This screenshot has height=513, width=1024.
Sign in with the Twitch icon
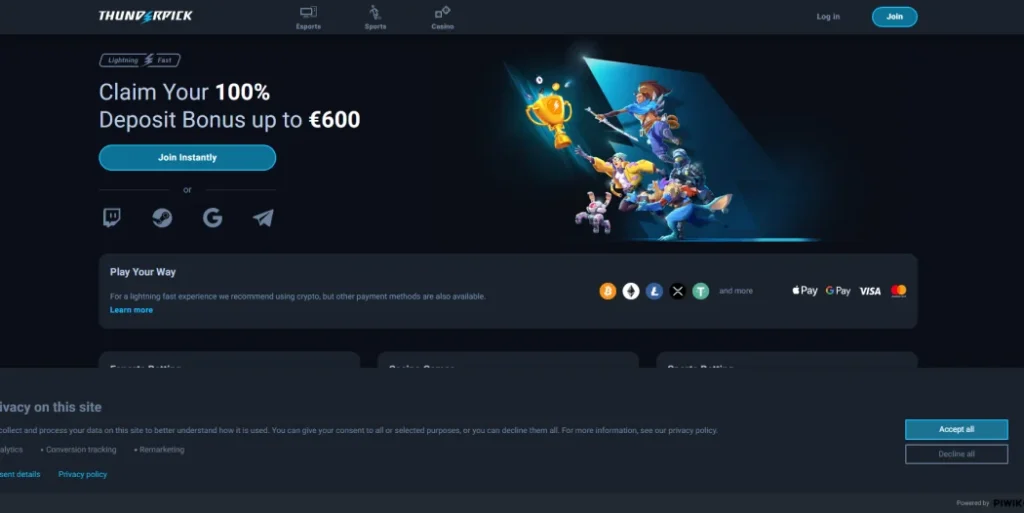[x=112, y=217]
